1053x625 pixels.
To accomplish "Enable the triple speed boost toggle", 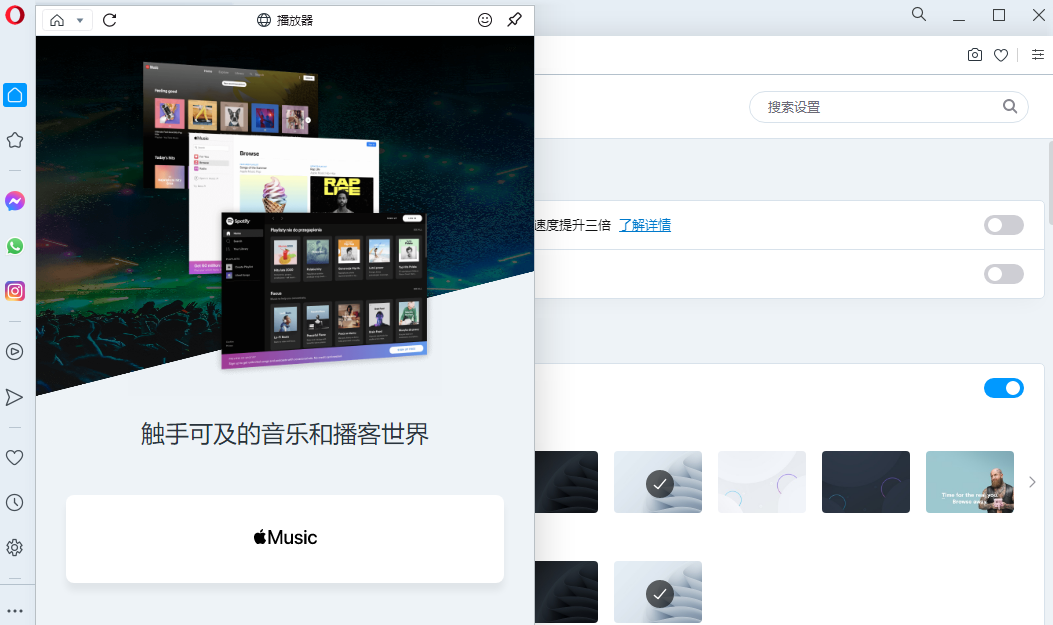I will click(1003, 225).
